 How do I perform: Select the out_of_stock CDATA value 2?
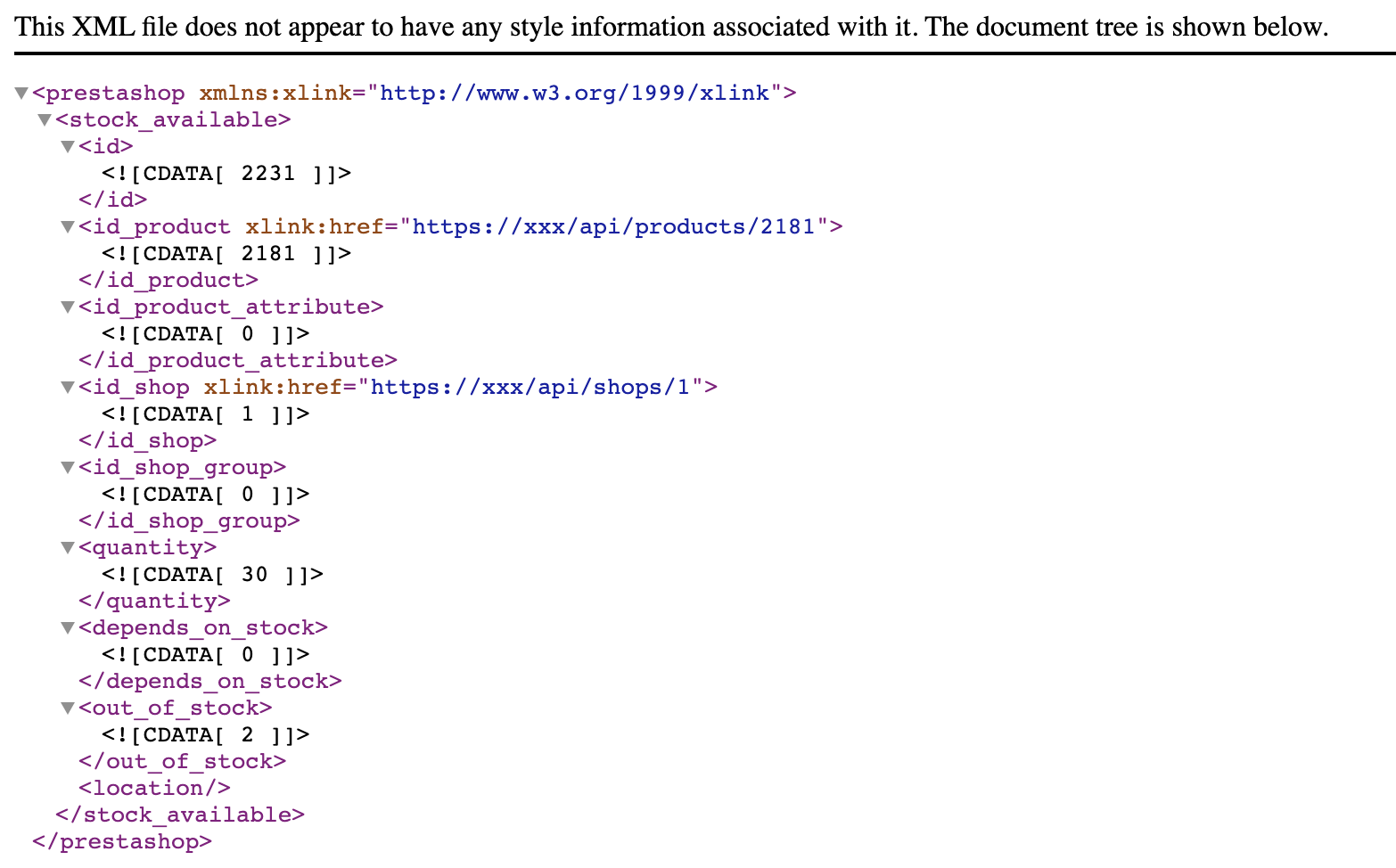pos(248,734)
